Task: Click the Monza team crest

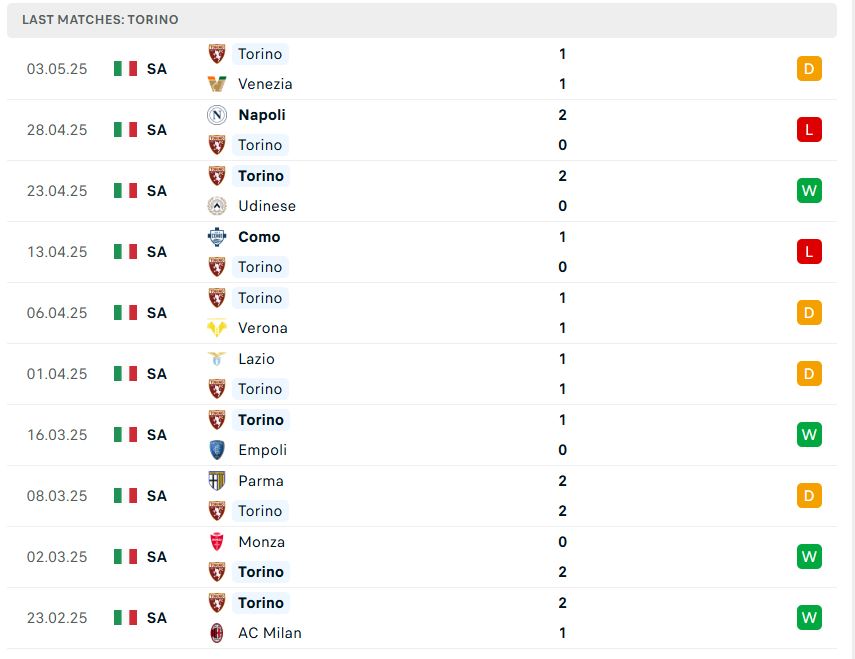Action: [216, 542]
